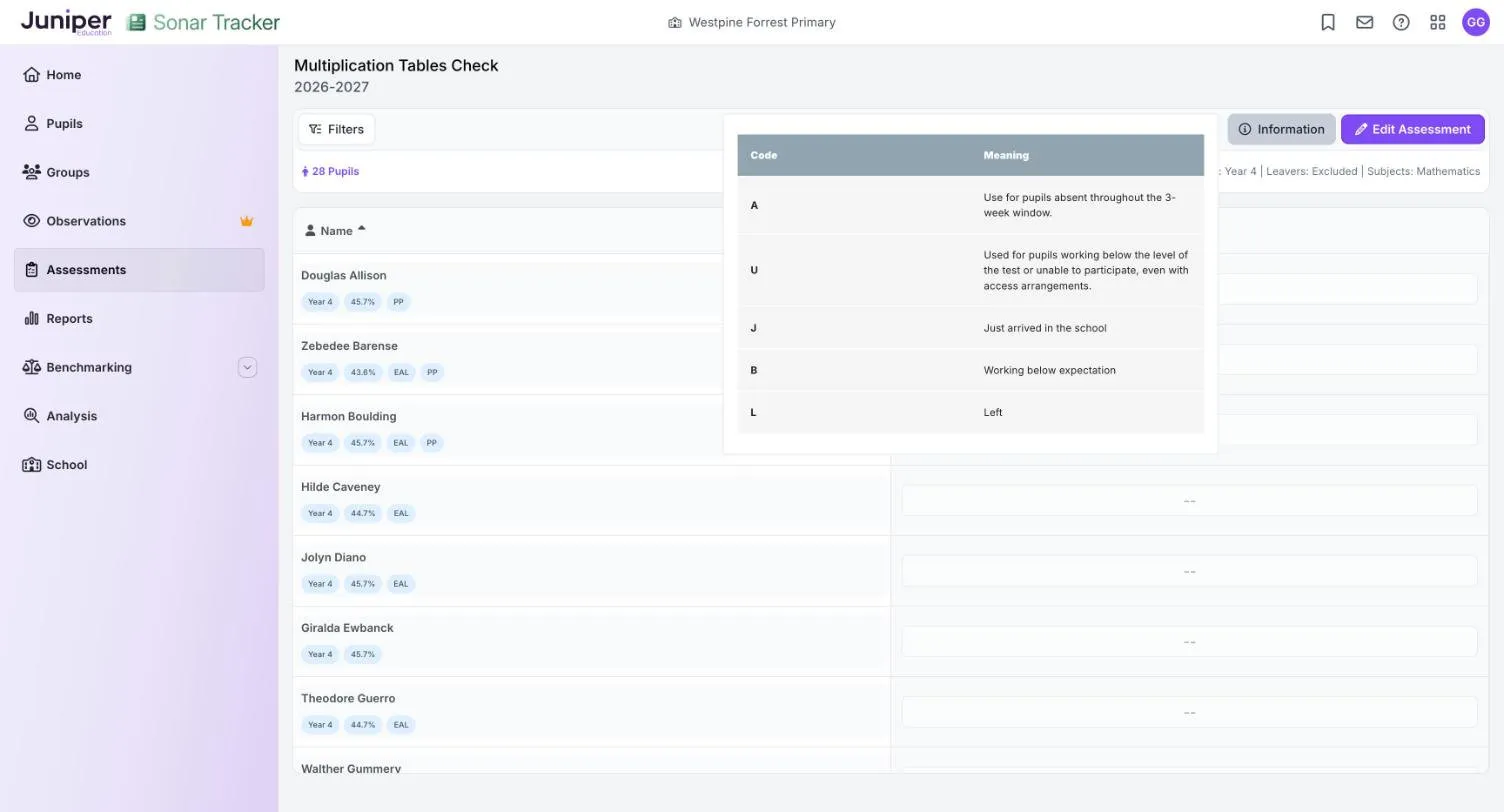Click the Year 4 tag under Giralda Ewbanck
1504x812 pixels.
[320, 654]
